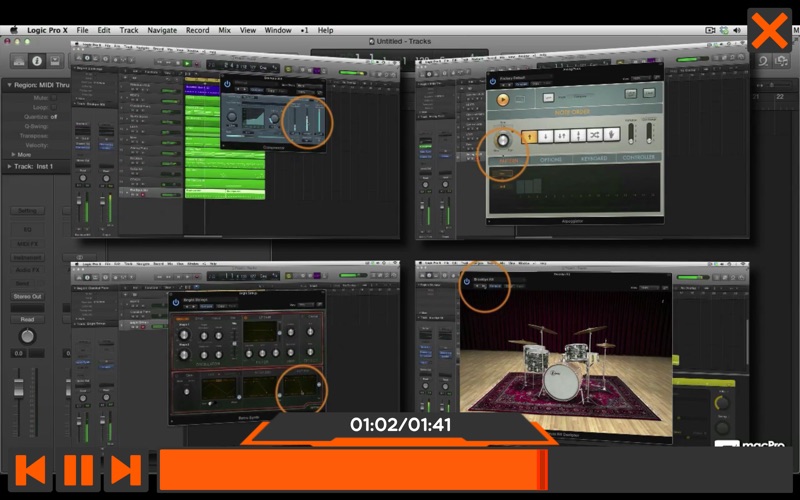The image size is (800, 500).
Task: Click the Read automation mode button
Action: [x=27, y=319]
